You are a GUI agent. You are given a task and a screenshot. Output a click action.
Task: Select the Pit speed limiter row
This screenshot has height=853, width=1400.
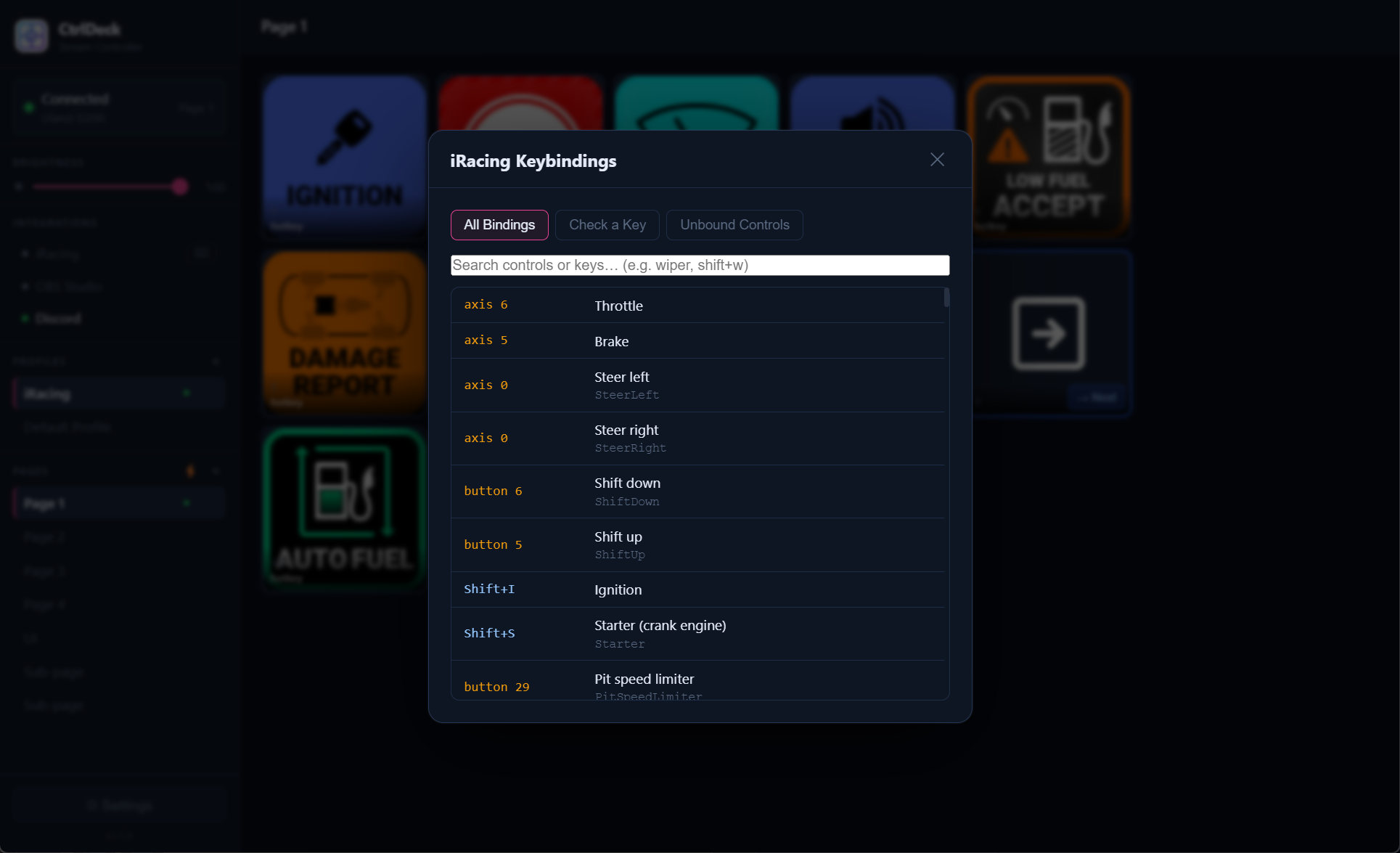point(698,681)
